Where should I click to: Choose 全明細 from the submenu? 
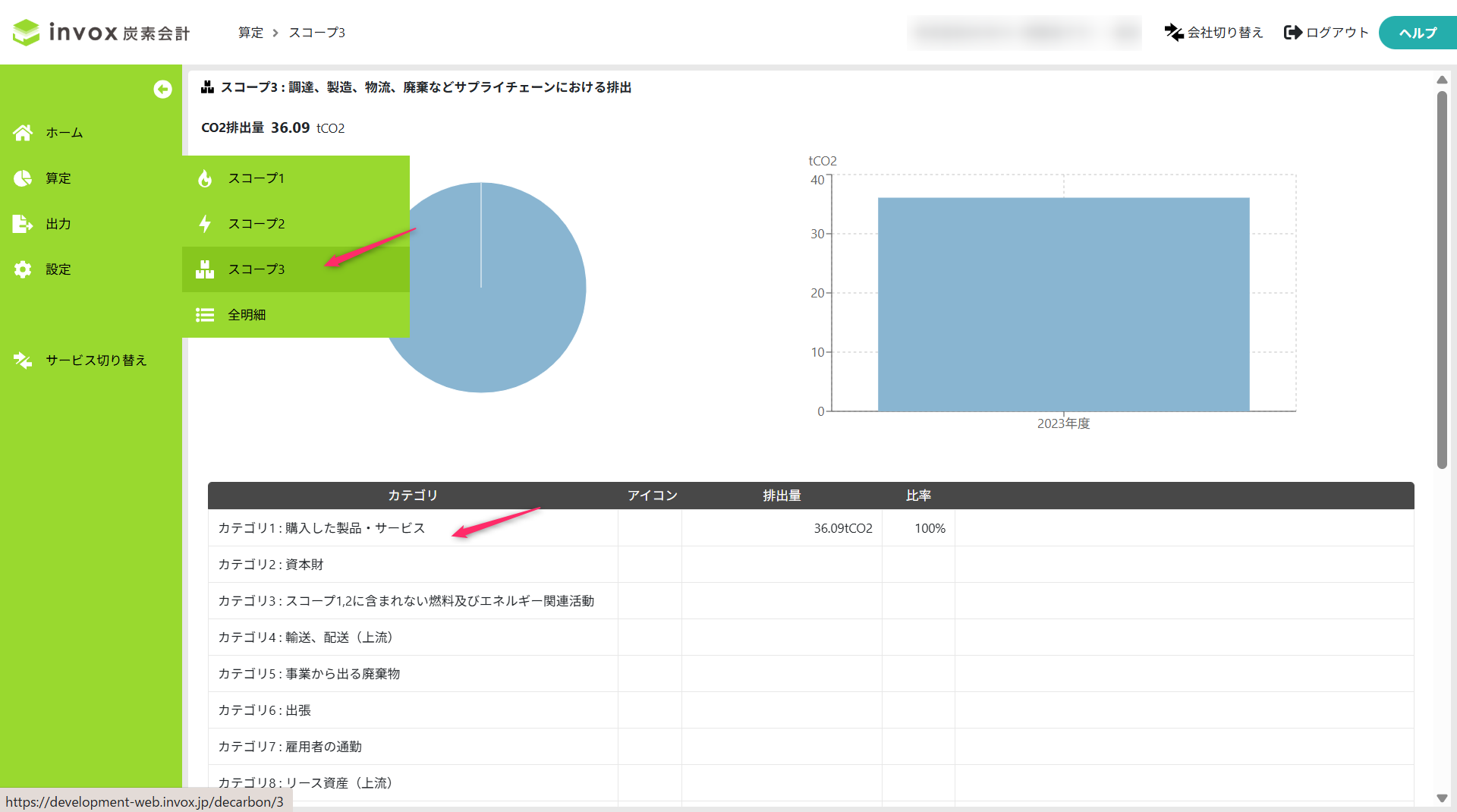click(x=296, y=315)
